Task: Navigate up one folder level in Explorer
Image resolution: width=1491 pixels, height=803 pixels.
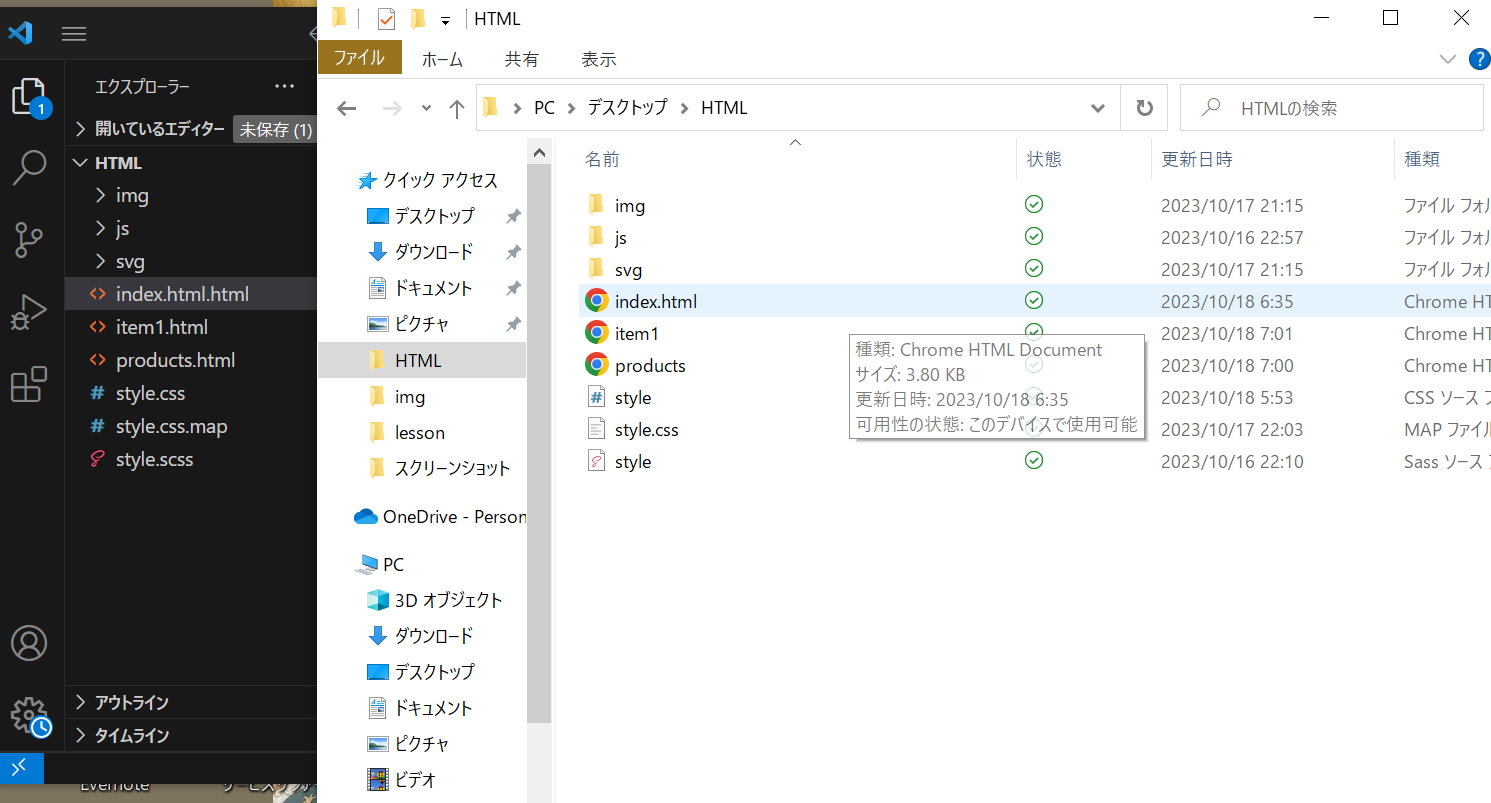Action: click(x=456, y=107)
